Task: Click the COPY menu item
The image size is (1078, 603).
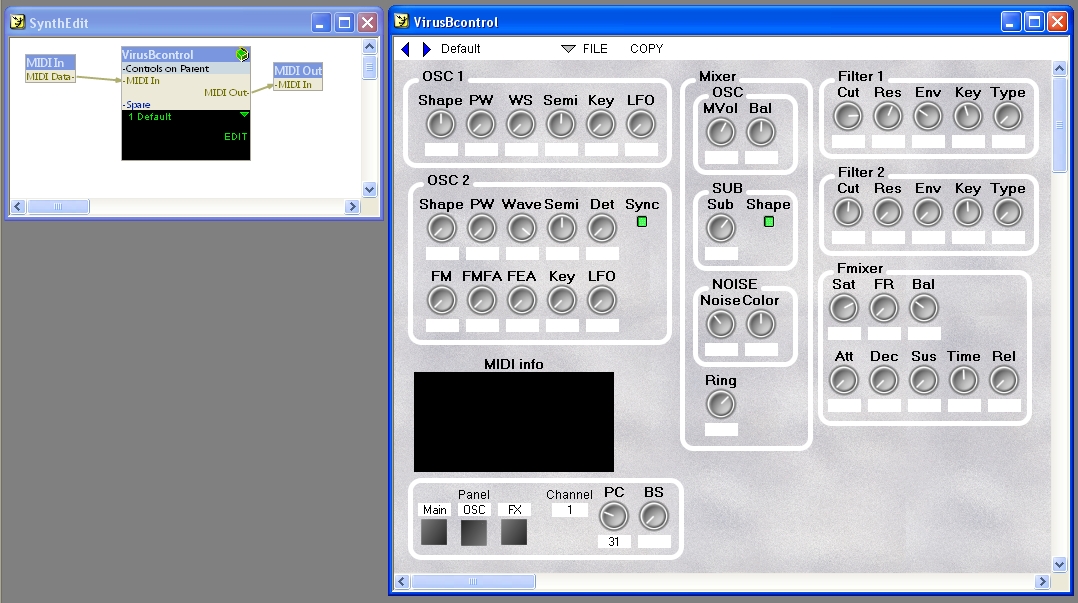Action: coord(646,49)
